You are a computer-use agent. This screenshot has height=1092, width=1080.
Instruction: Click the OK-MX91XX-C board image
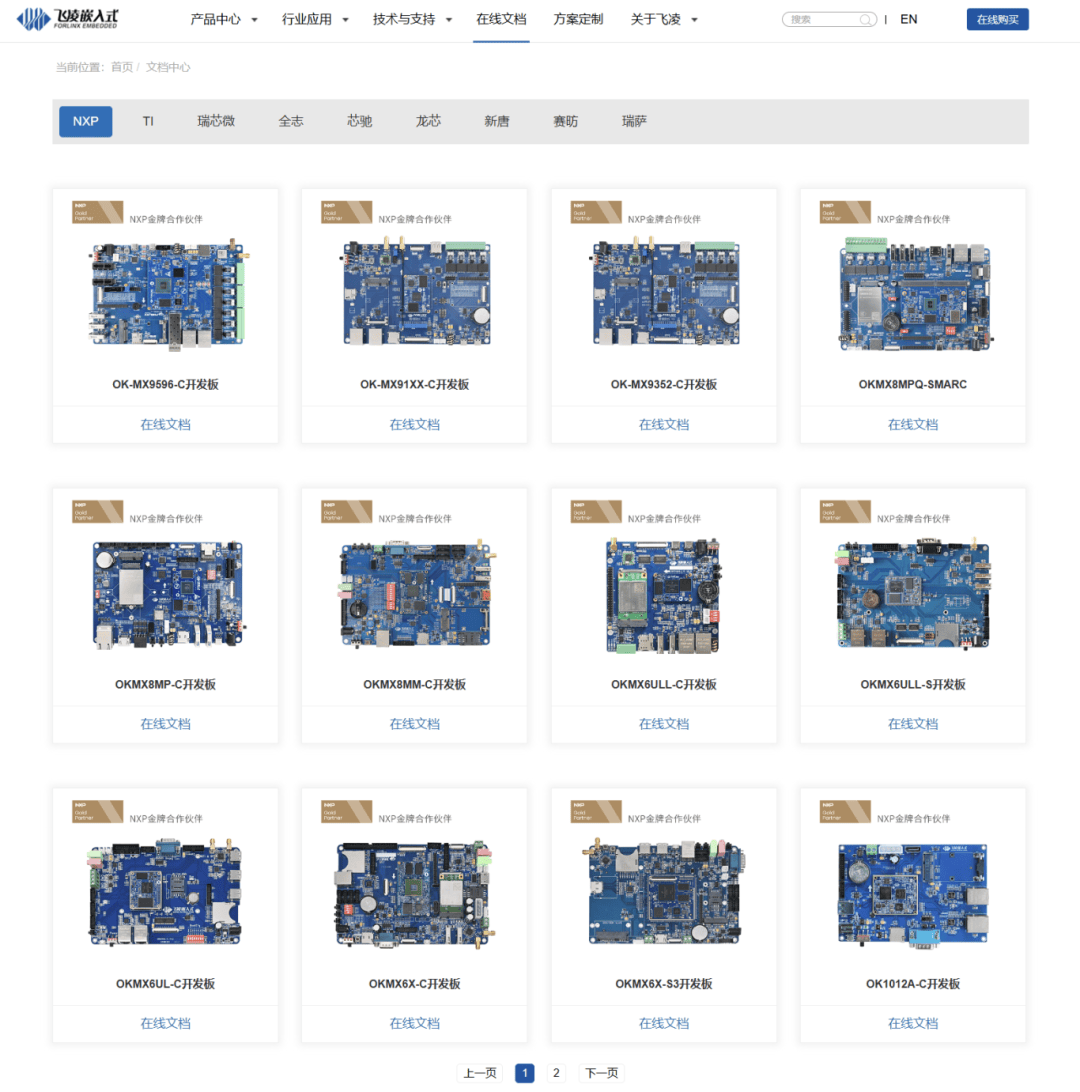(x=416, y=292)
